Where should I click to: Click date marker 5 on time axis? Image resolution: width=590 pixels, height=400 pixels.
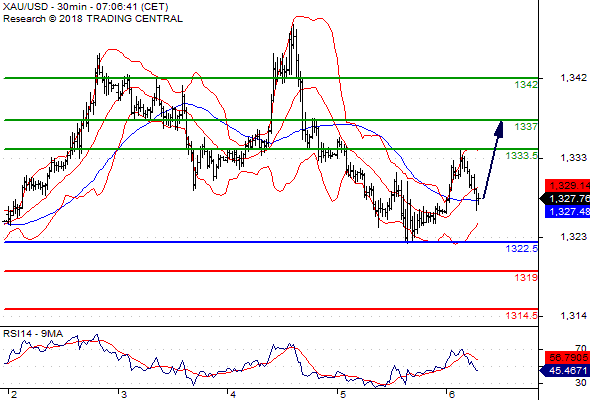[342, 394]
